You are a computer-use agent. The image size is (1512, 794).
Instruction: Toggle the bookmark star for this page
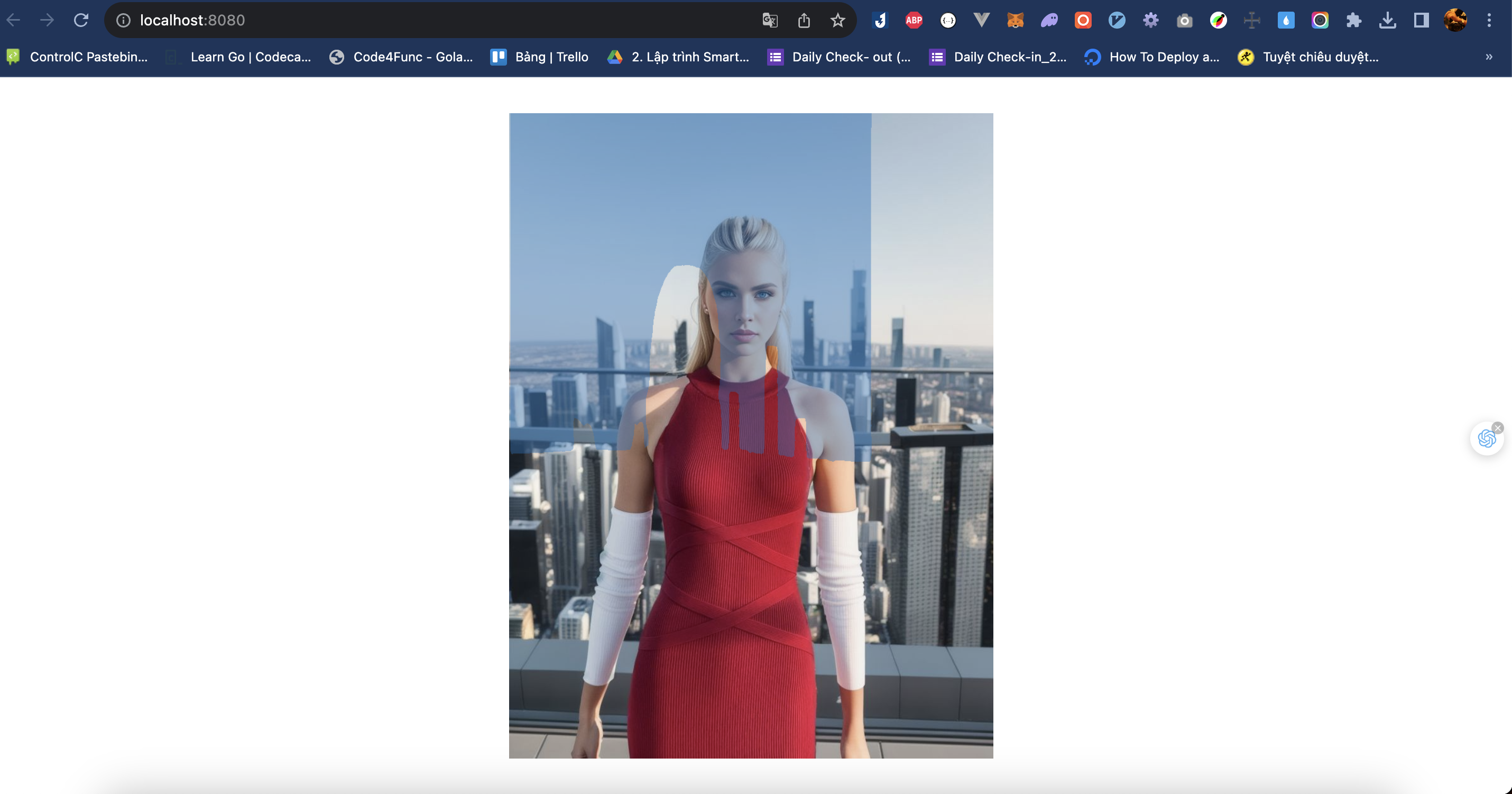click(x=837, y=20)
